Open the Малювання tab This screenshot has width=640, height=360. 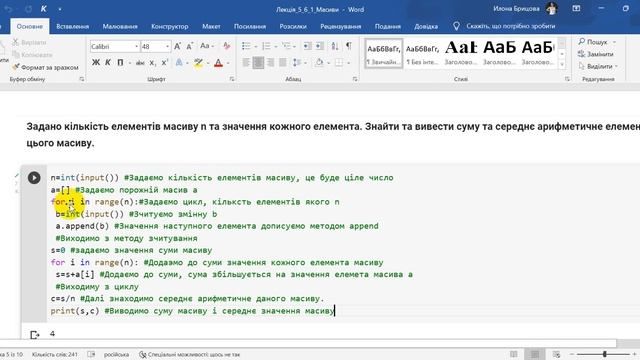120,26
